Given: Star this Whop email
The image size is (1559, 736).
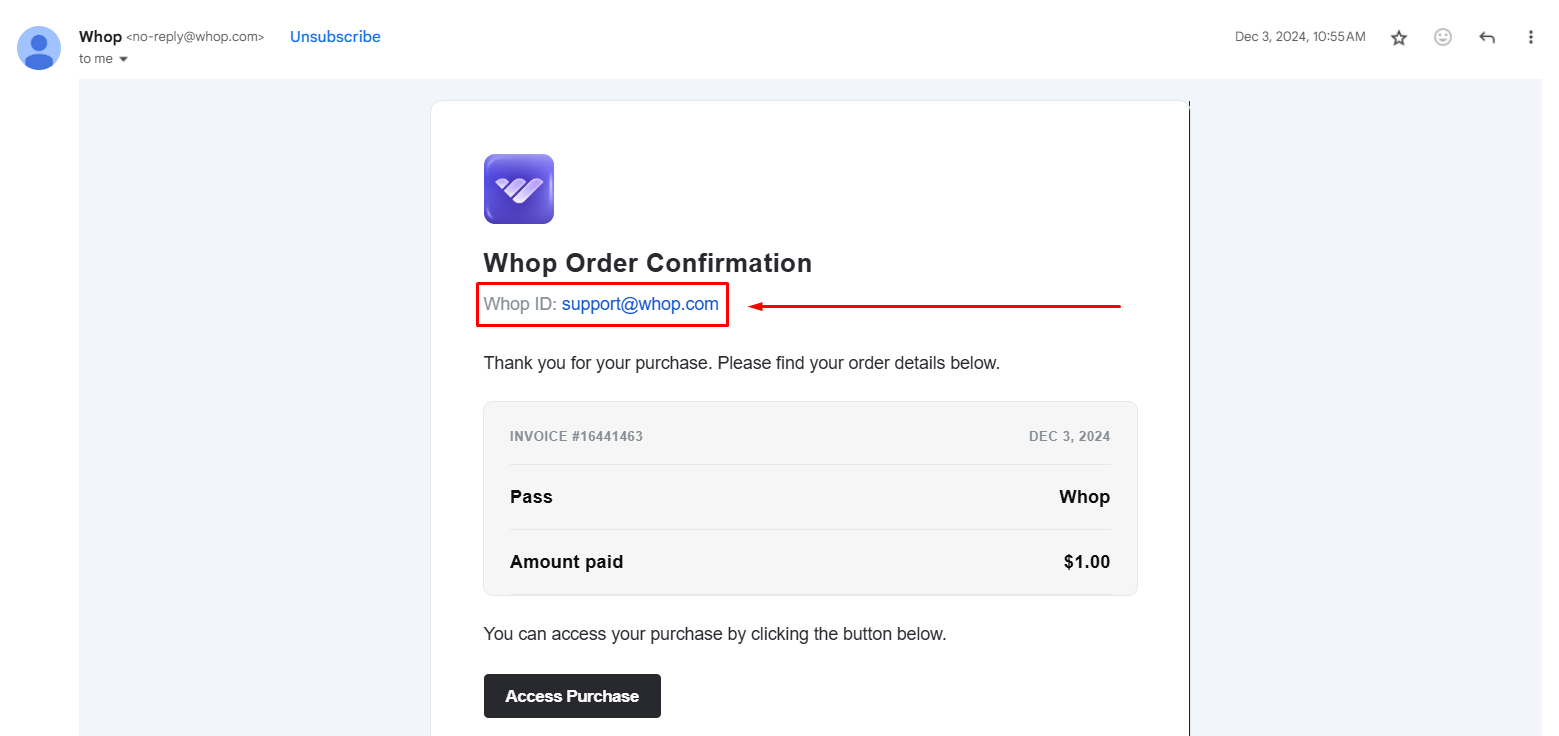Looking at the screenshot, I should [1399, 37].
